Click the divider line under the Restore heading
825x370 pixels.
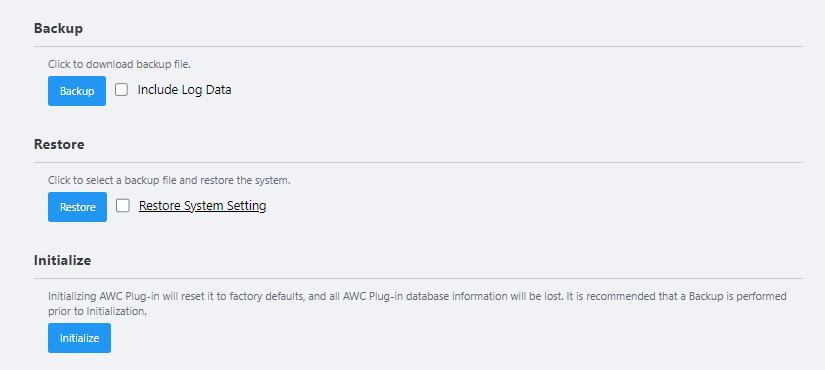pos(418,162)
